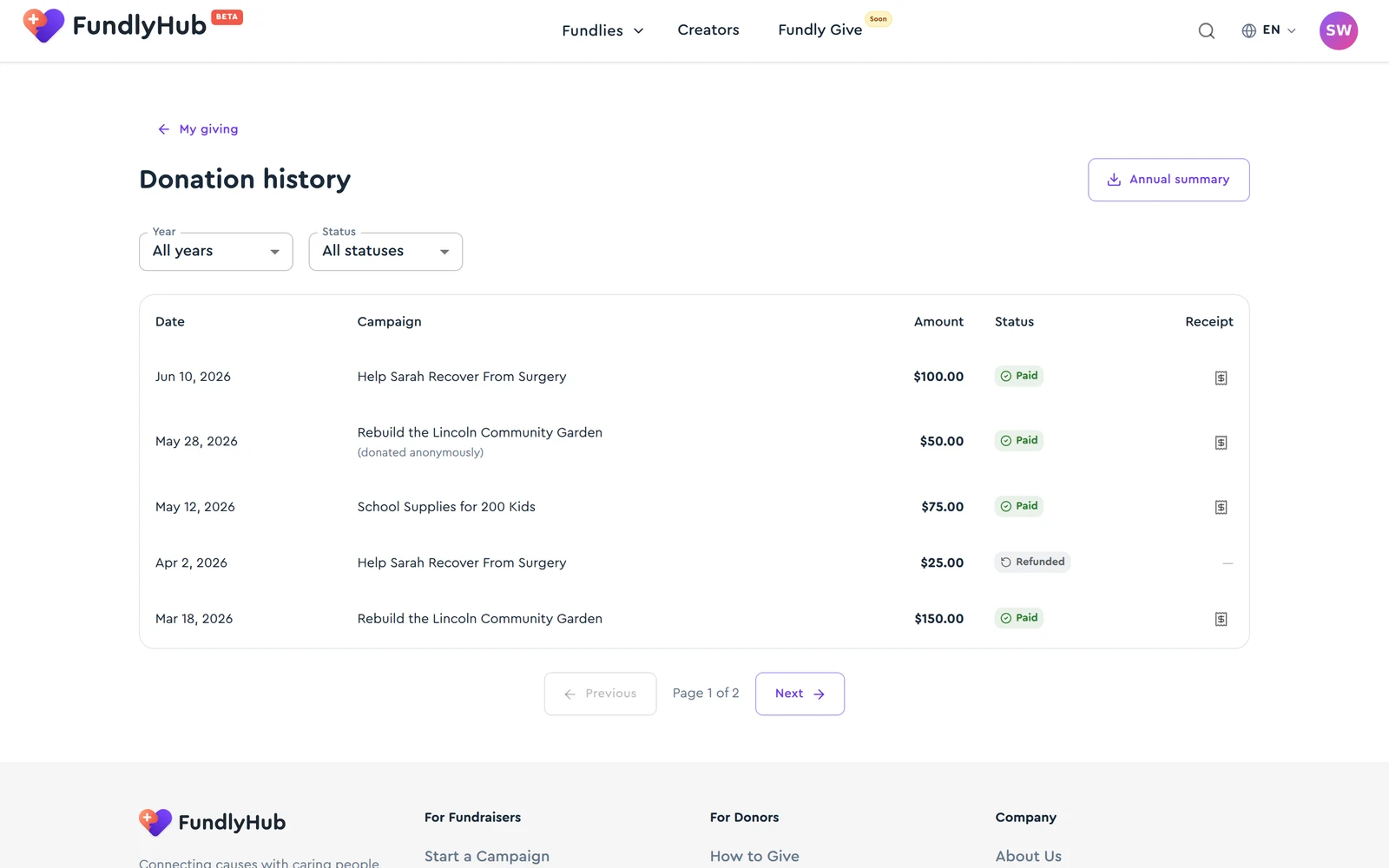This screenshot has height=868, width=1389.
Task: Open the Start a Campaign footer link
Action: [x=487, y=856]
